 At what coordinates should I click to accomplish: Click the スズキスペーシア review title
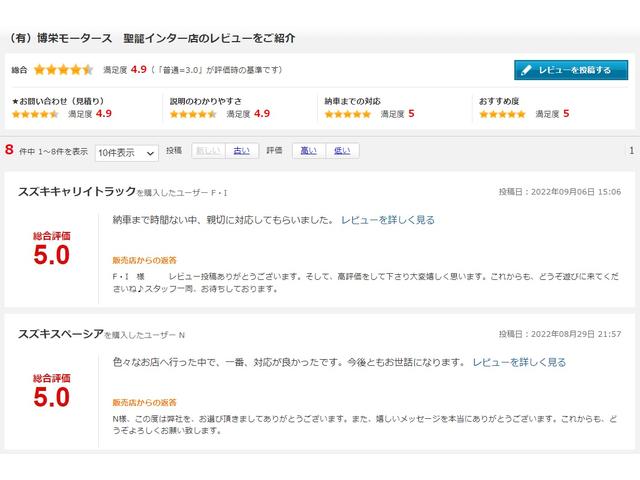[60, 333]
